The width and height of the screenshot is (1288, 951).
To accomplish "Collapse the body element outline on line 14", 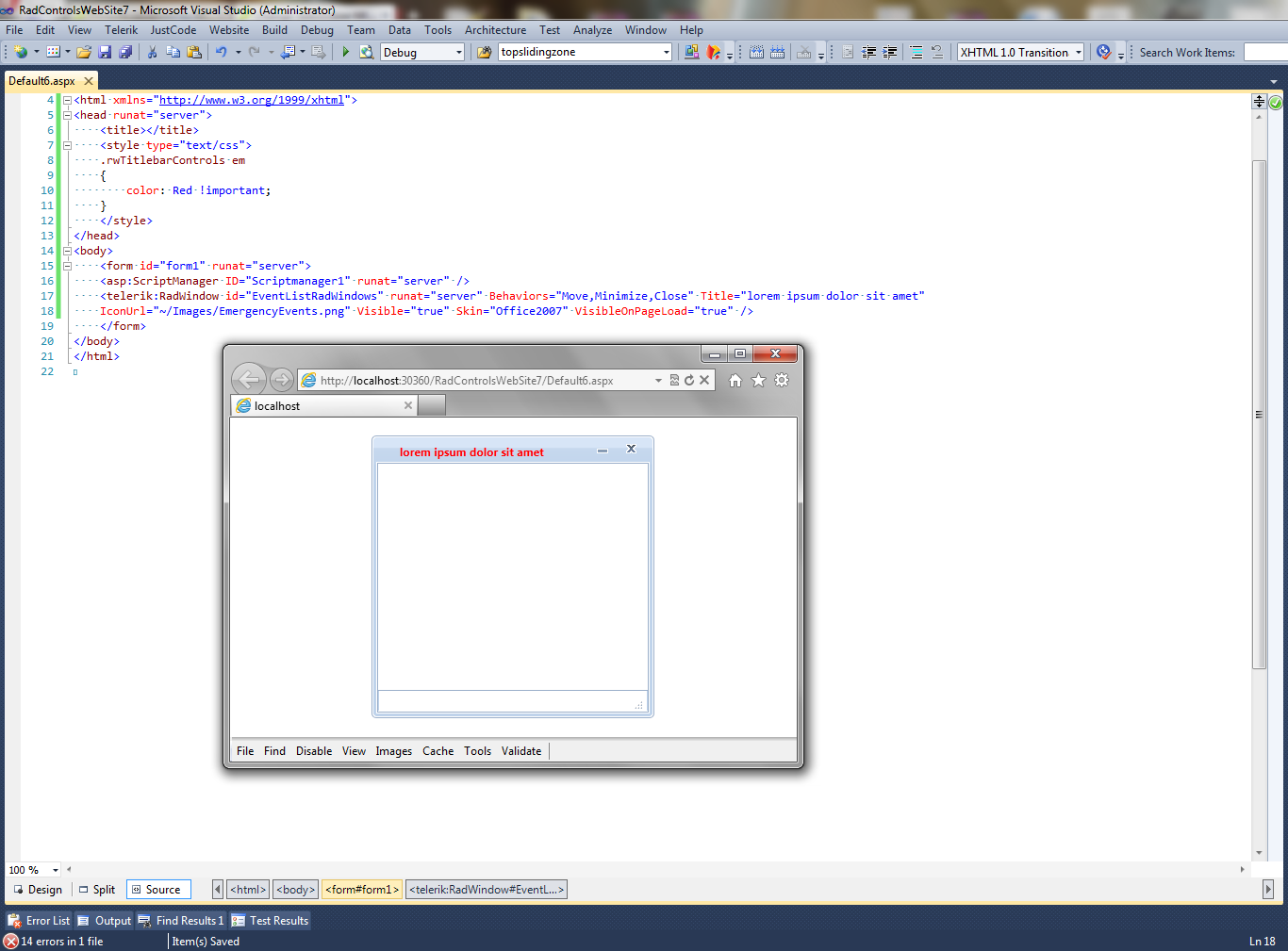I will [x=67, y=251].
